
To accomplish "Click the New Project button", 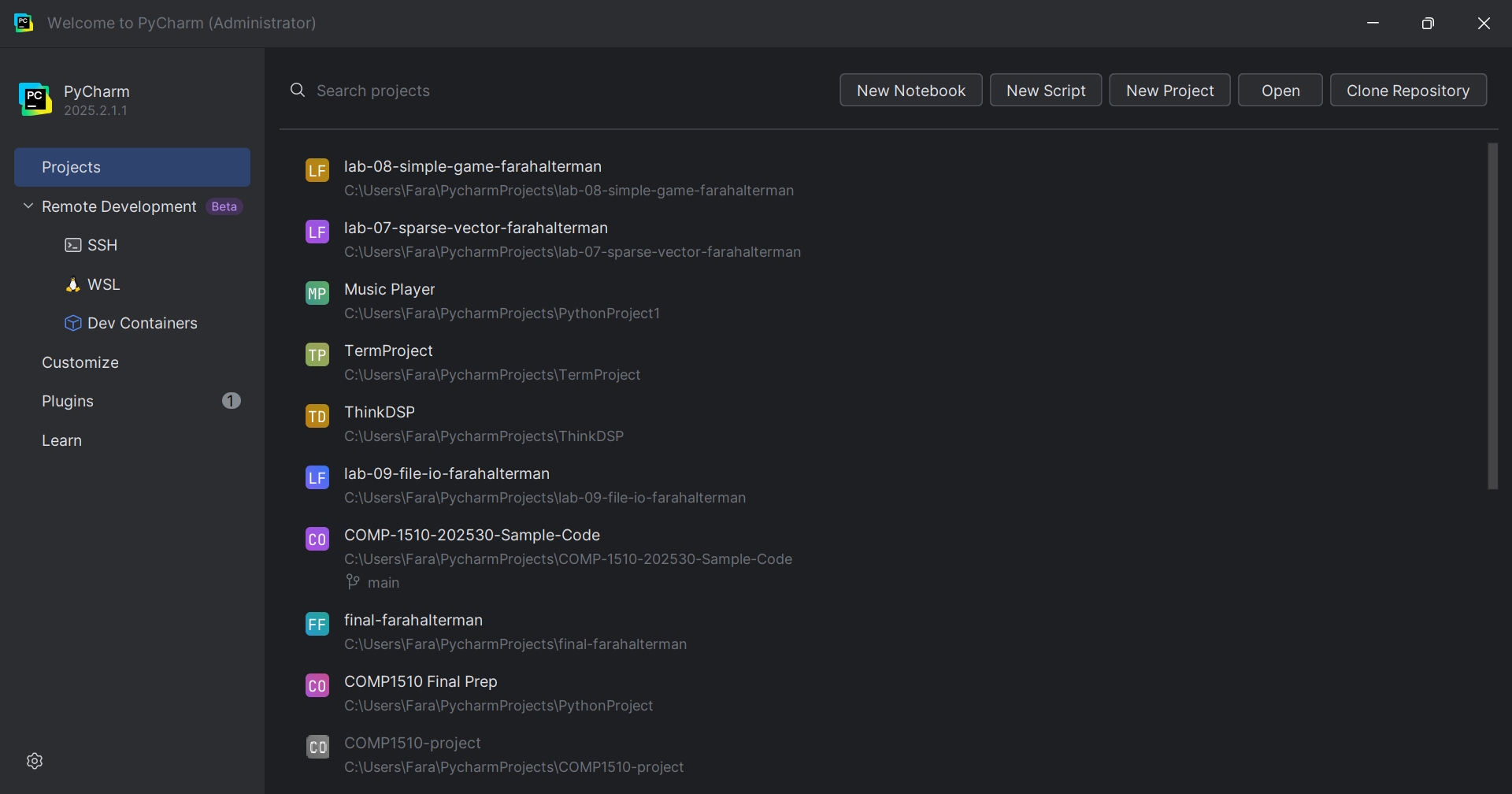I will (x=1169, y=90).
